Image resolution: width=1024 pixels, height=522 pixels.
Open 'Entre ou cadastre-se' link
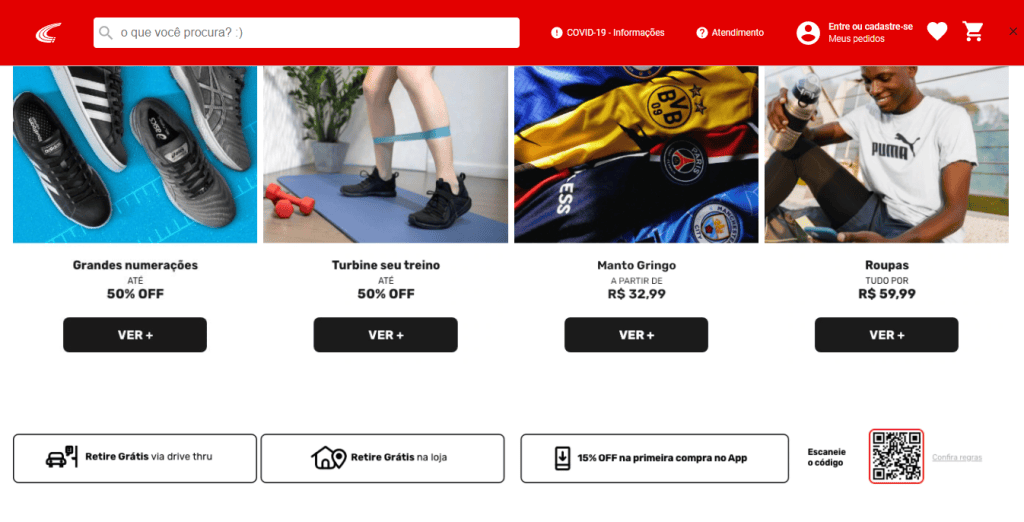pyautogui.click(x=871, y=27)
